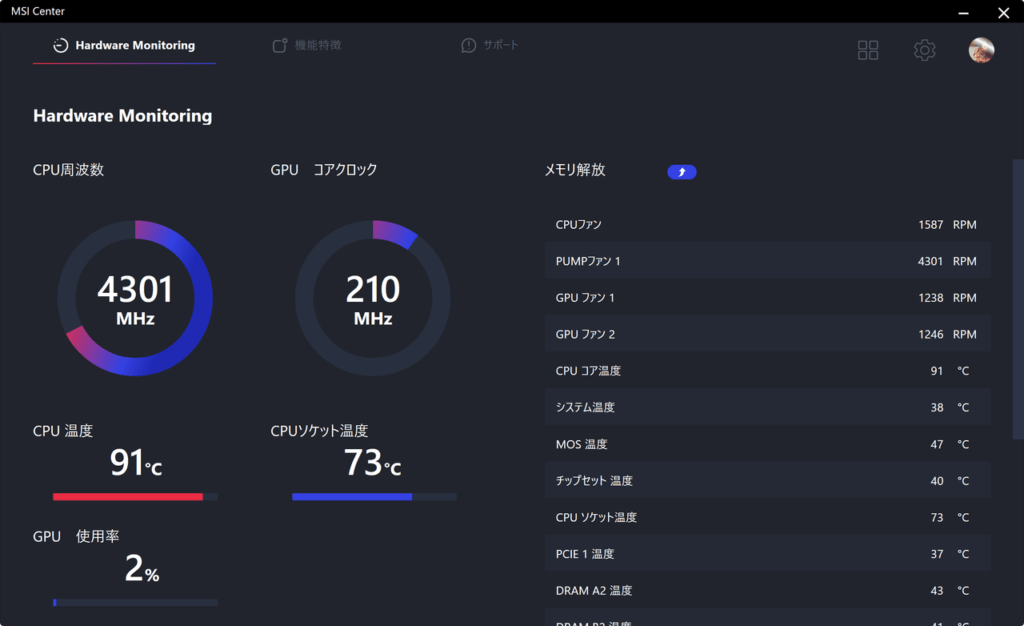Select the CPUファン 1587 RPM row
The width and height of the screenshot is (1024, 626).
(767, 225)
